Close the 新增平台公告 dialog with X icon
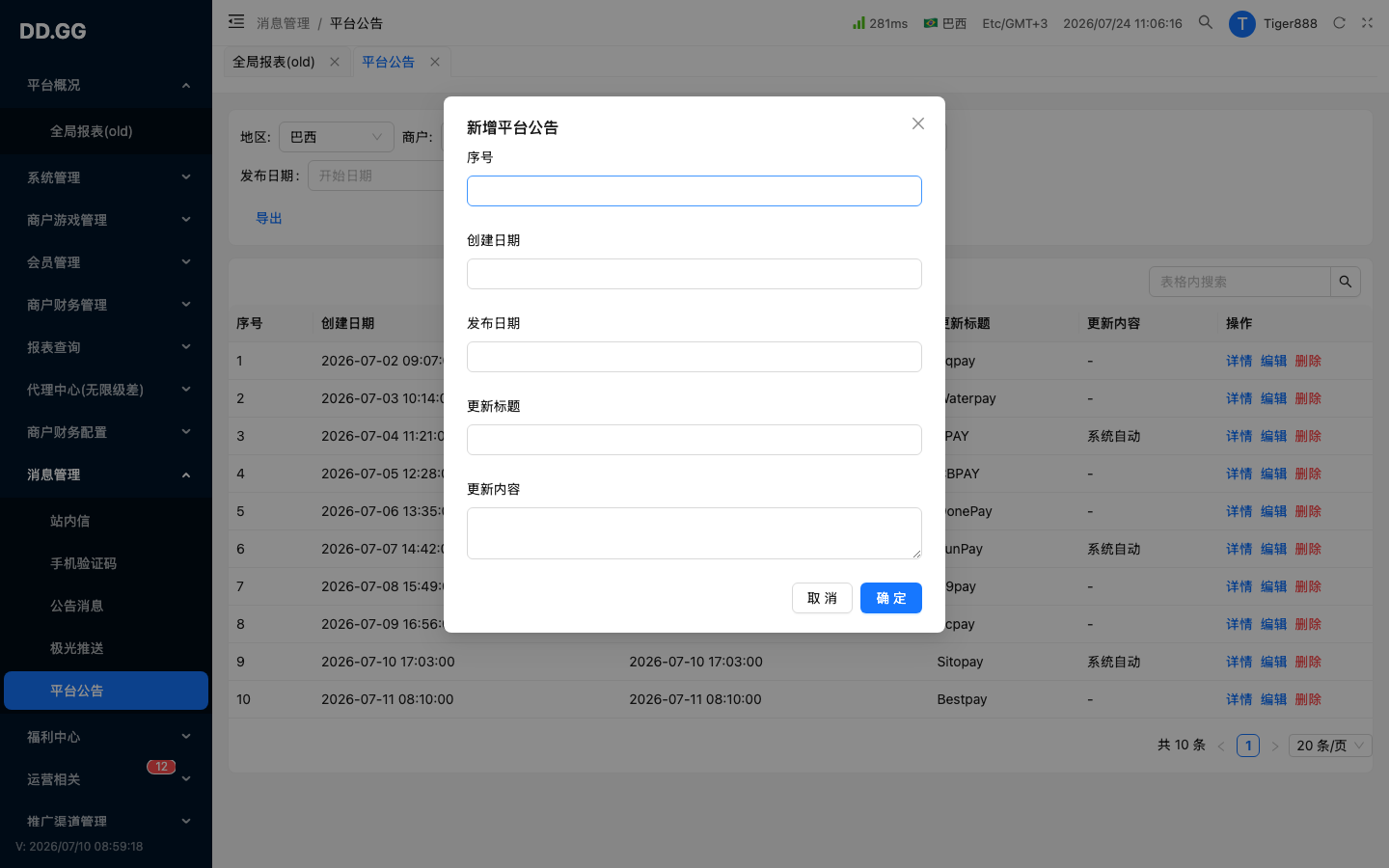 pos(918,123)
